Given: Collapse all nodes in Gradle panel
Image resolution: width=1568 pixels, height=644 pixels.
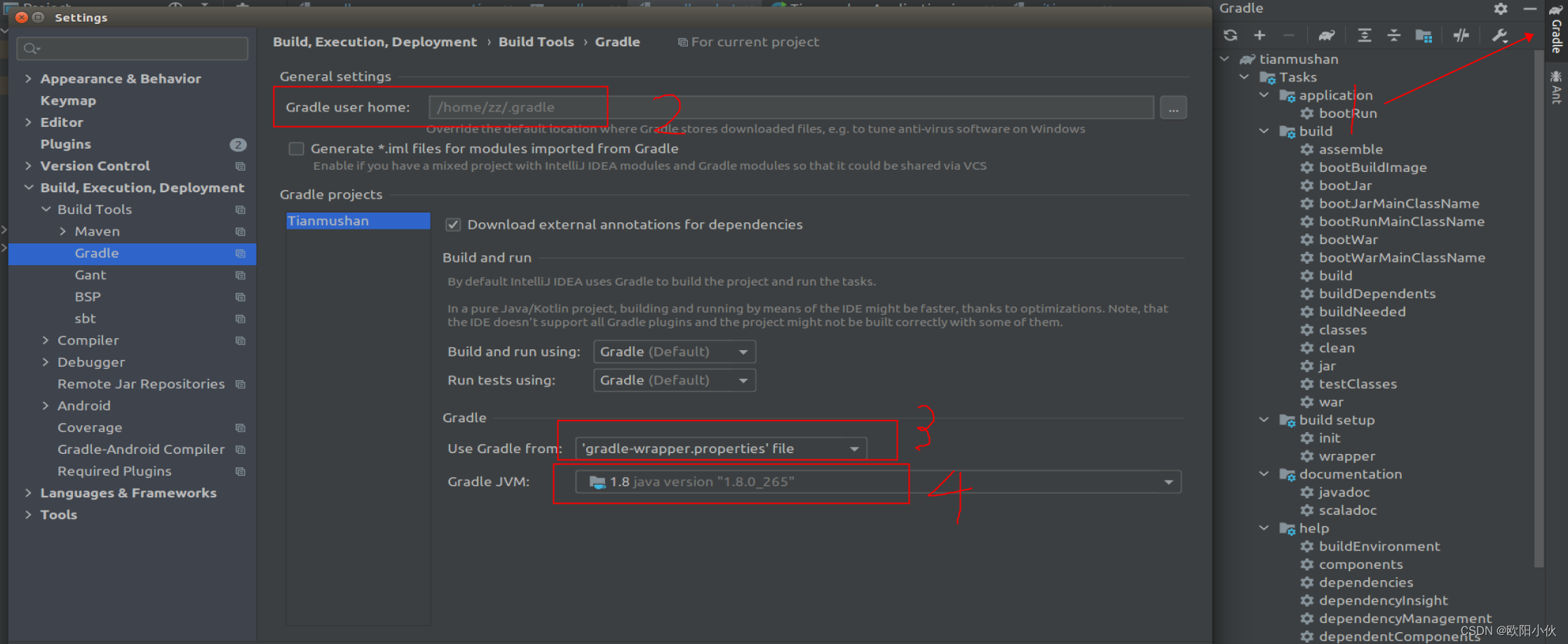Looking at the screenshot, I should [1394, 35].
